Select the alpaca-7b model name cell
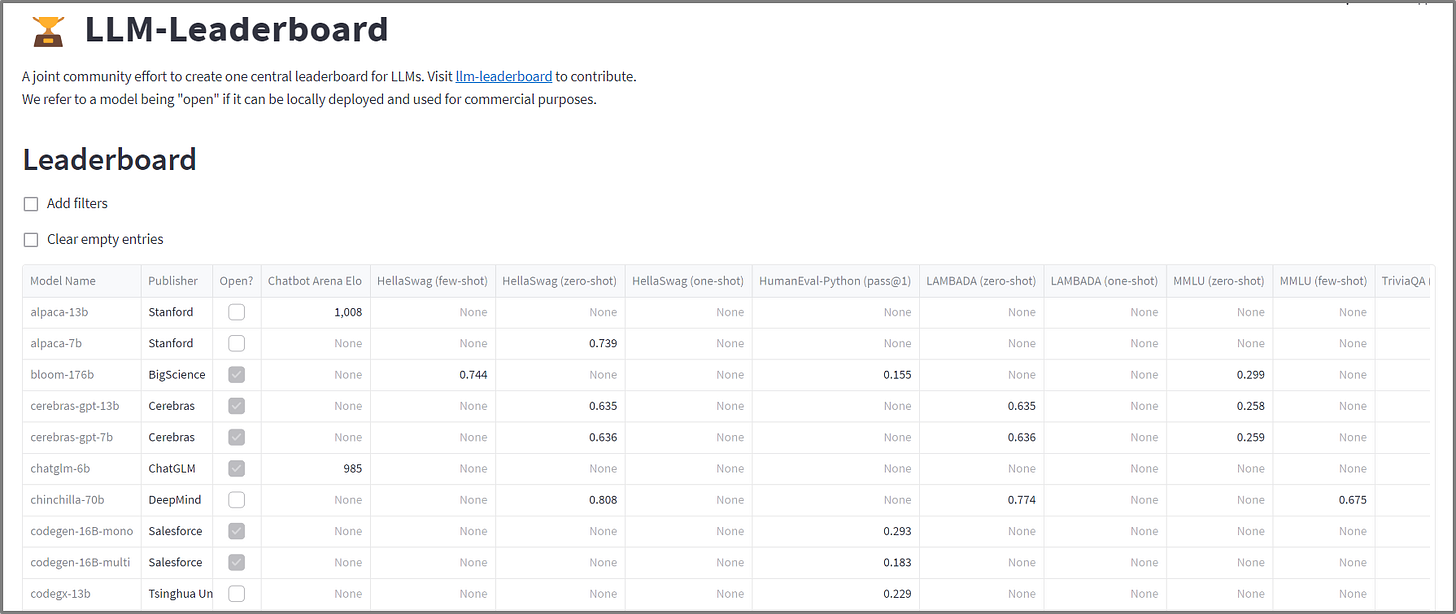The height and width of the screenshot is (614, 1456). [82, 343]
